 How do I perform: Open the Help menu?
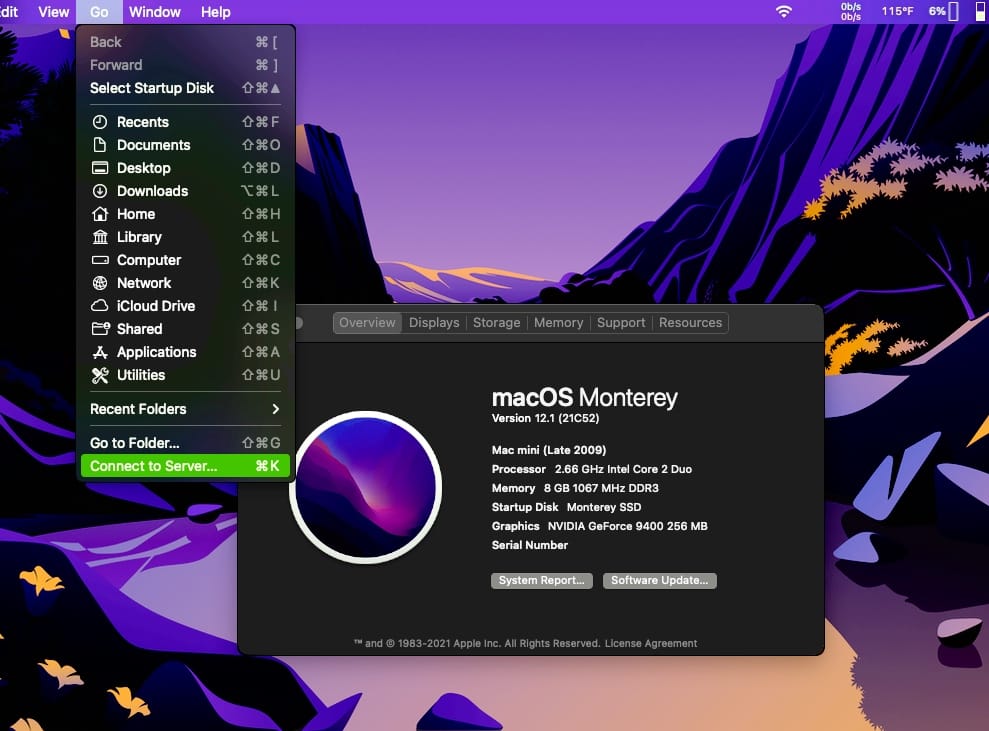(x=216, y=12)
